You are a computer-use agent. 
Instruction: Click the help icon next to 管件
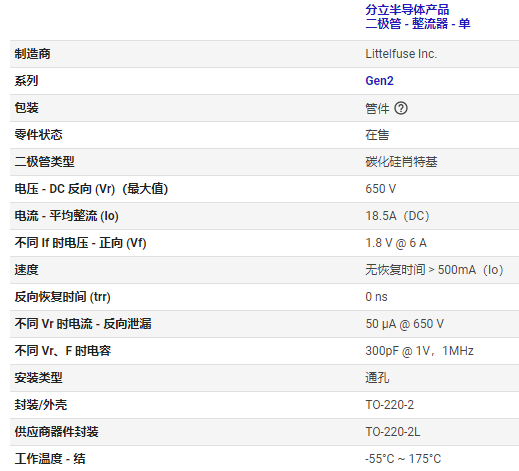click(x=401, y=108)
